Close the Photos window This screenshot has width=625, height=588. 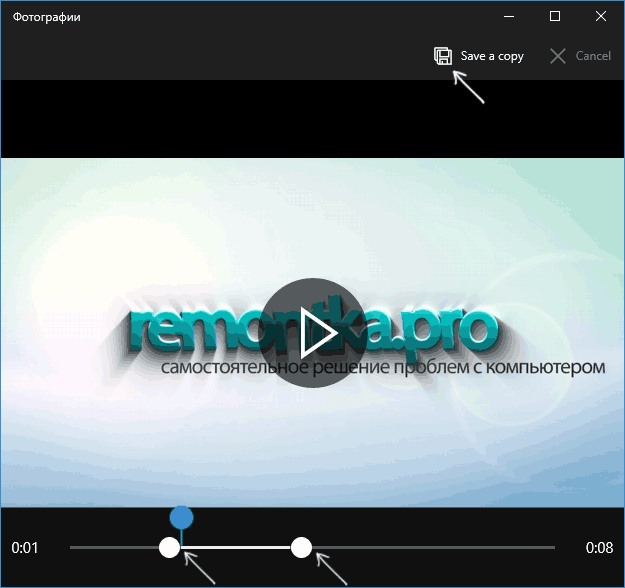(x=601, y=16)
